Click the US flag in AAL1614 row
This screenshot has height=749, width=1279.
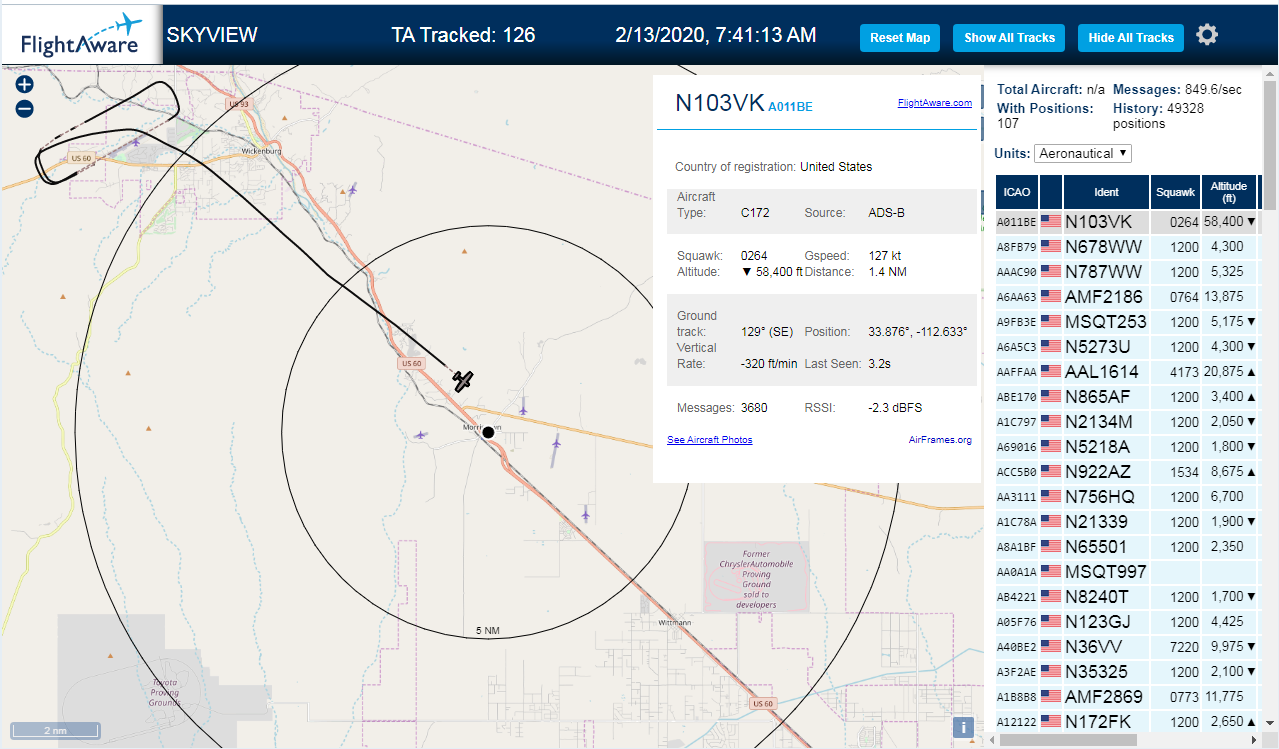1051,371
